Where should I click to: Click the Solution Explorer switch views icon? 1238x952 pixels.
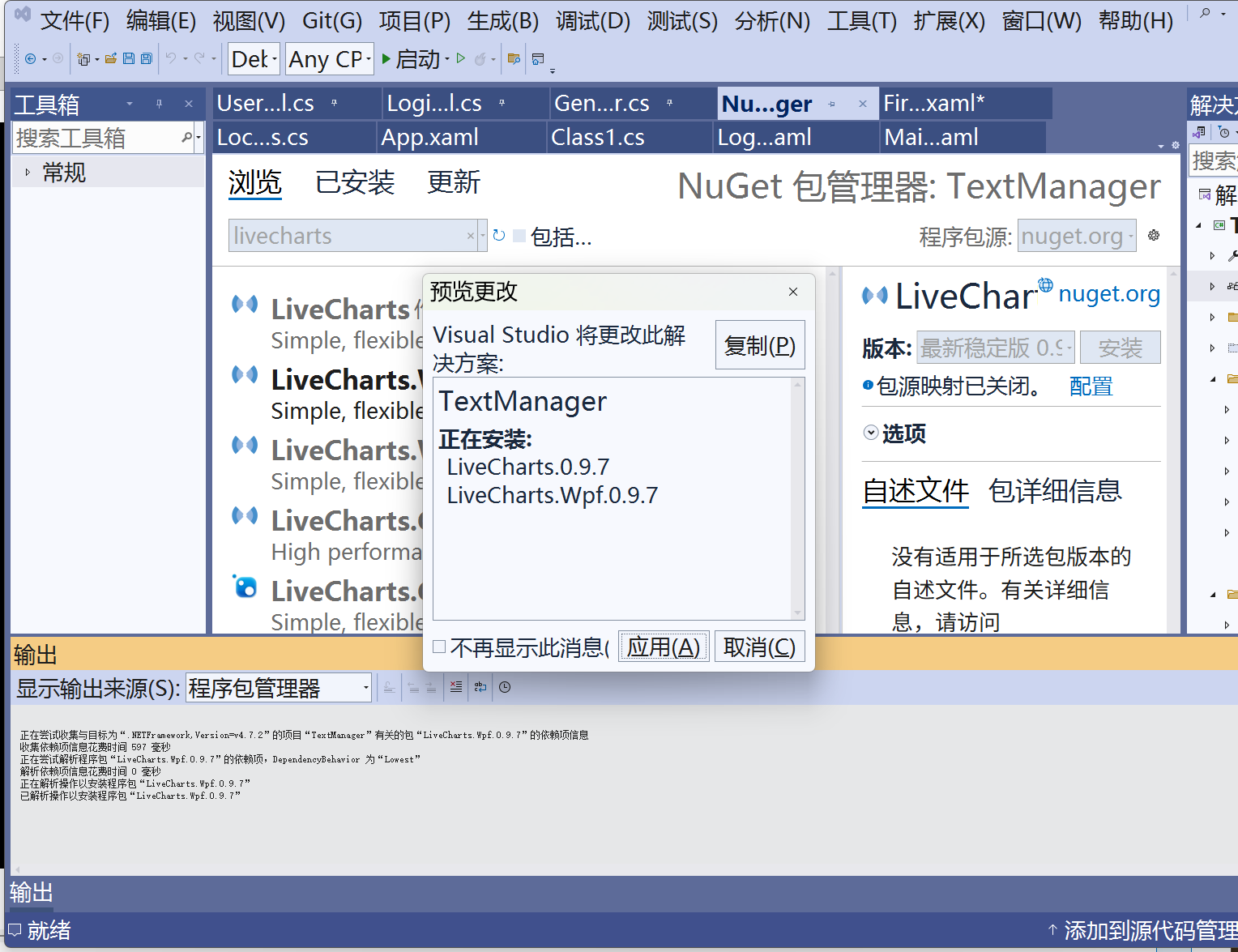pyautogui.click(x=1199, y=132)
